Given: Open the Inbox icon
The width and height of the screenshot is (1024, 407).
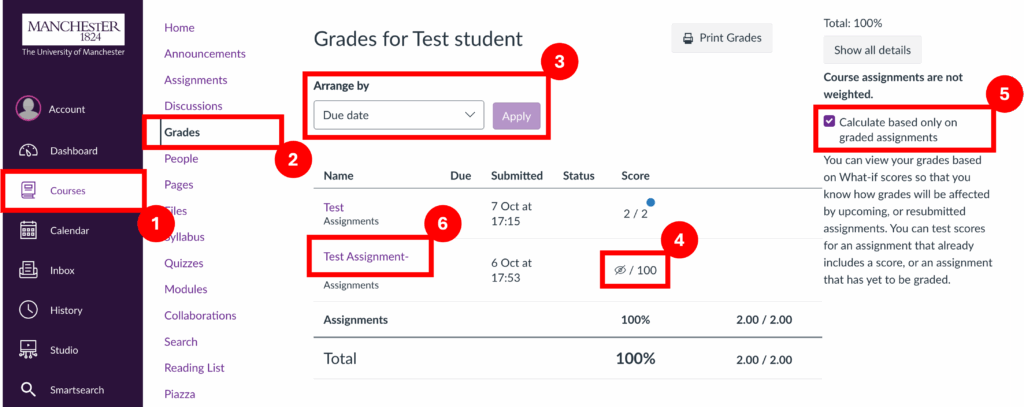Looking at the screenshot, I should pyautogui.click(x=28, y=270).
